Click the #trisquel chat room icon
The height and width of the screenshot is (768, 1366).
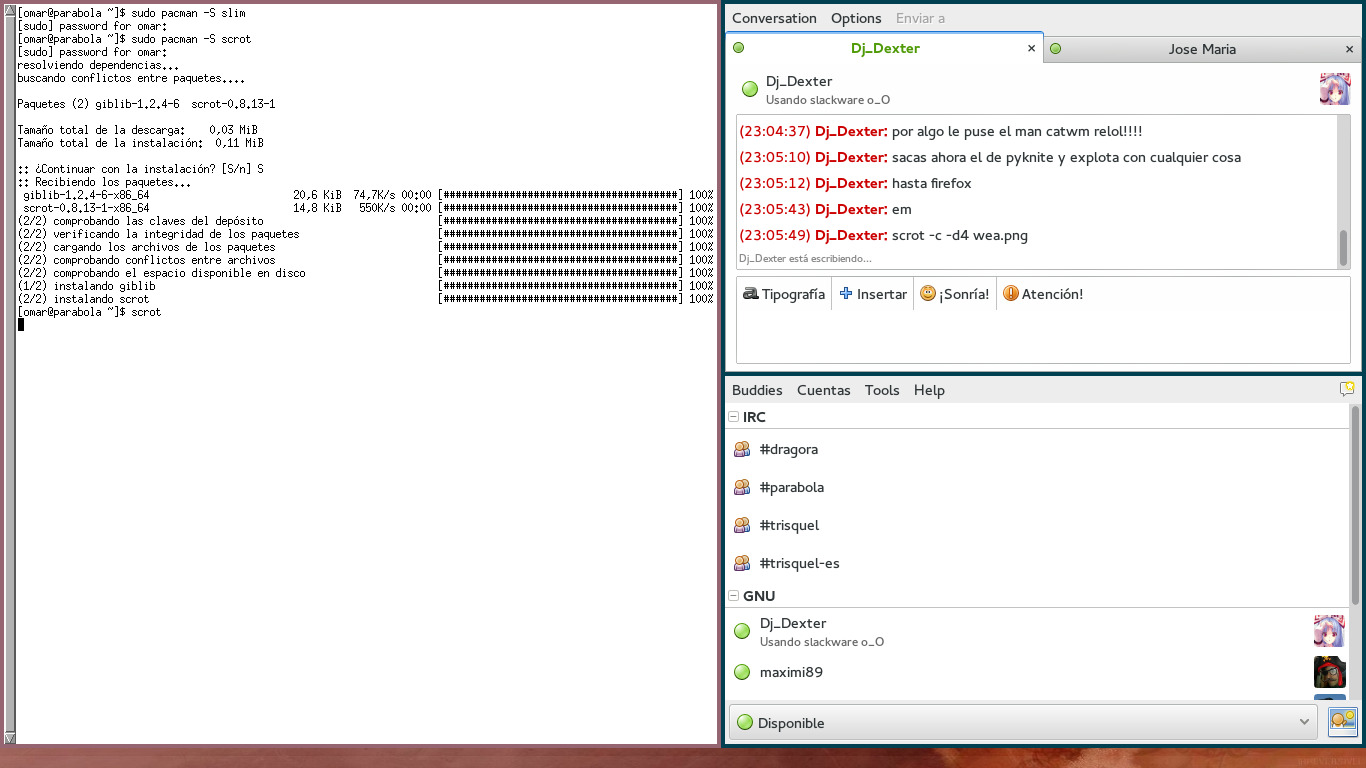coord(742,525)
